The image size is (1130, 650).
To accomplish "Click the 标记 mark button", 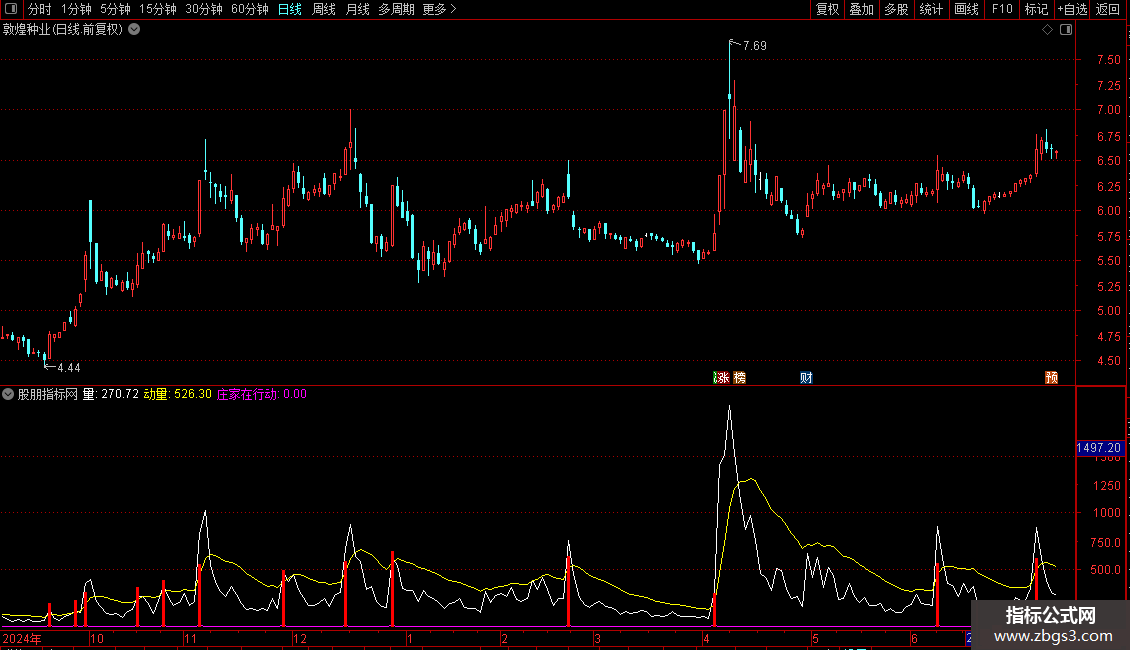I will point(1036,9).
